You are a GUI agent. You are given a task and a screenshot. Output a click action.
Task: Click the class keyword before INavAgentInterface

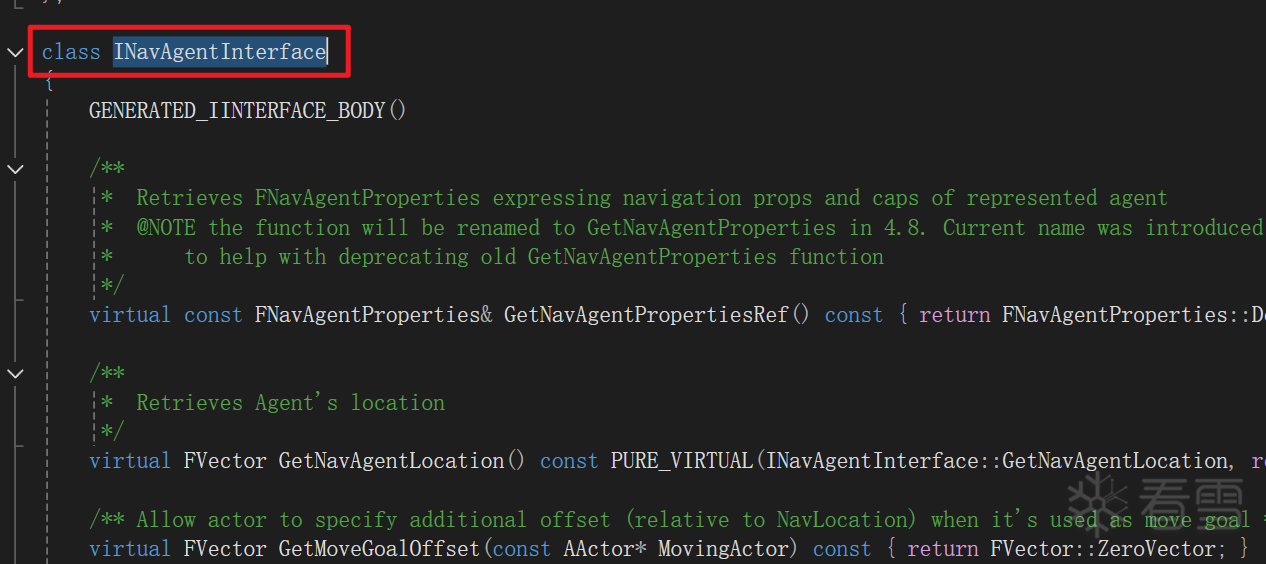point(71,52)
